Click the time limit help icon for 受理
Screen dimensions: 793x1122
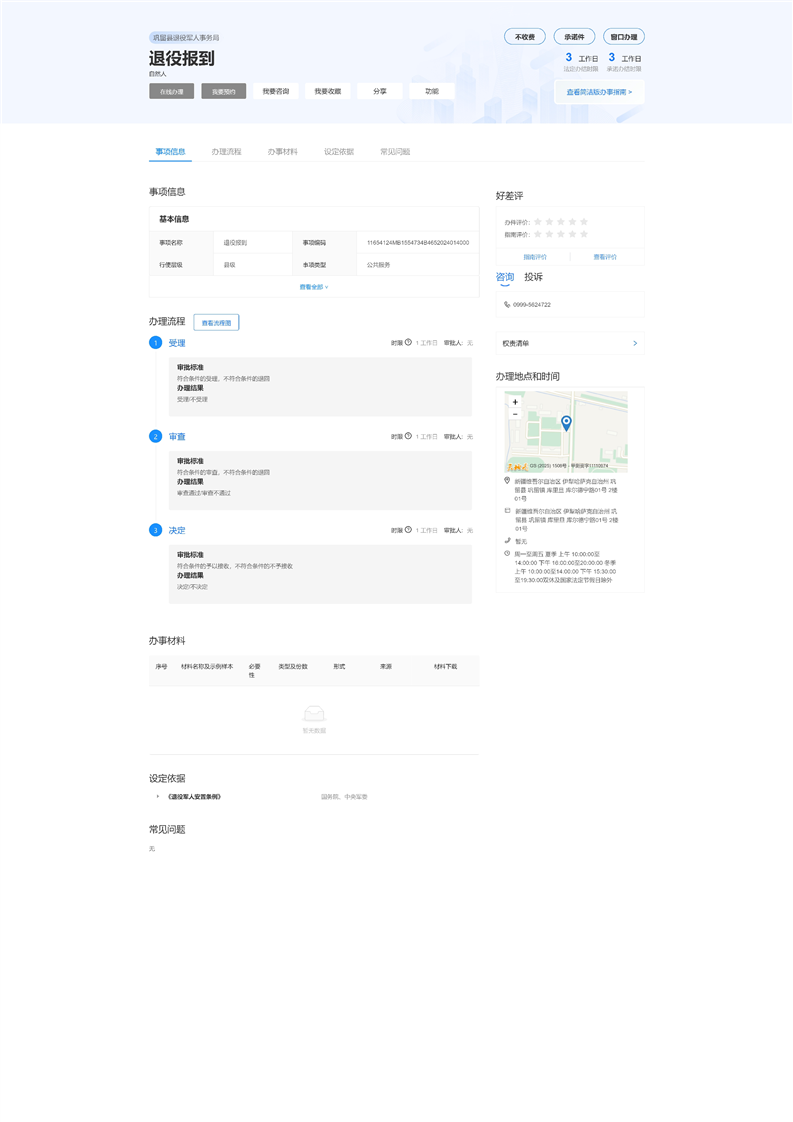click(x=408, y=343)
